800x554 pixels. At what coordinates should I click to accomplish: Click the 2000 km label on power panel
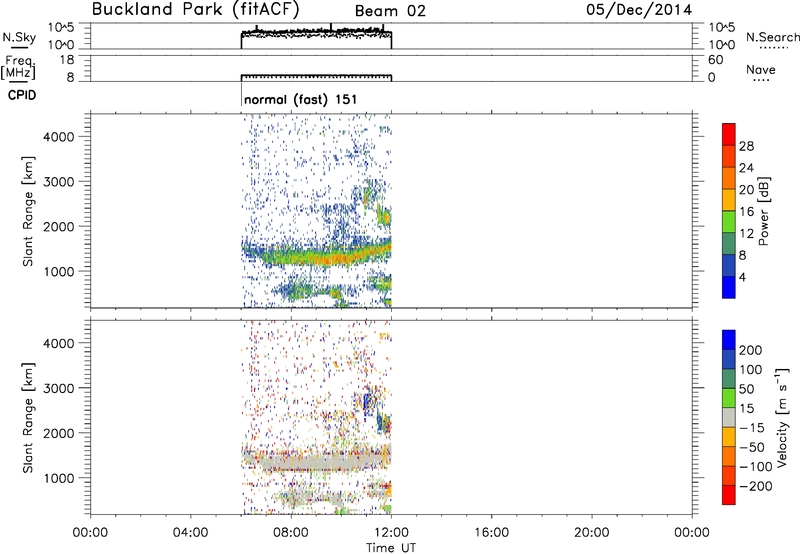(59, 226)
